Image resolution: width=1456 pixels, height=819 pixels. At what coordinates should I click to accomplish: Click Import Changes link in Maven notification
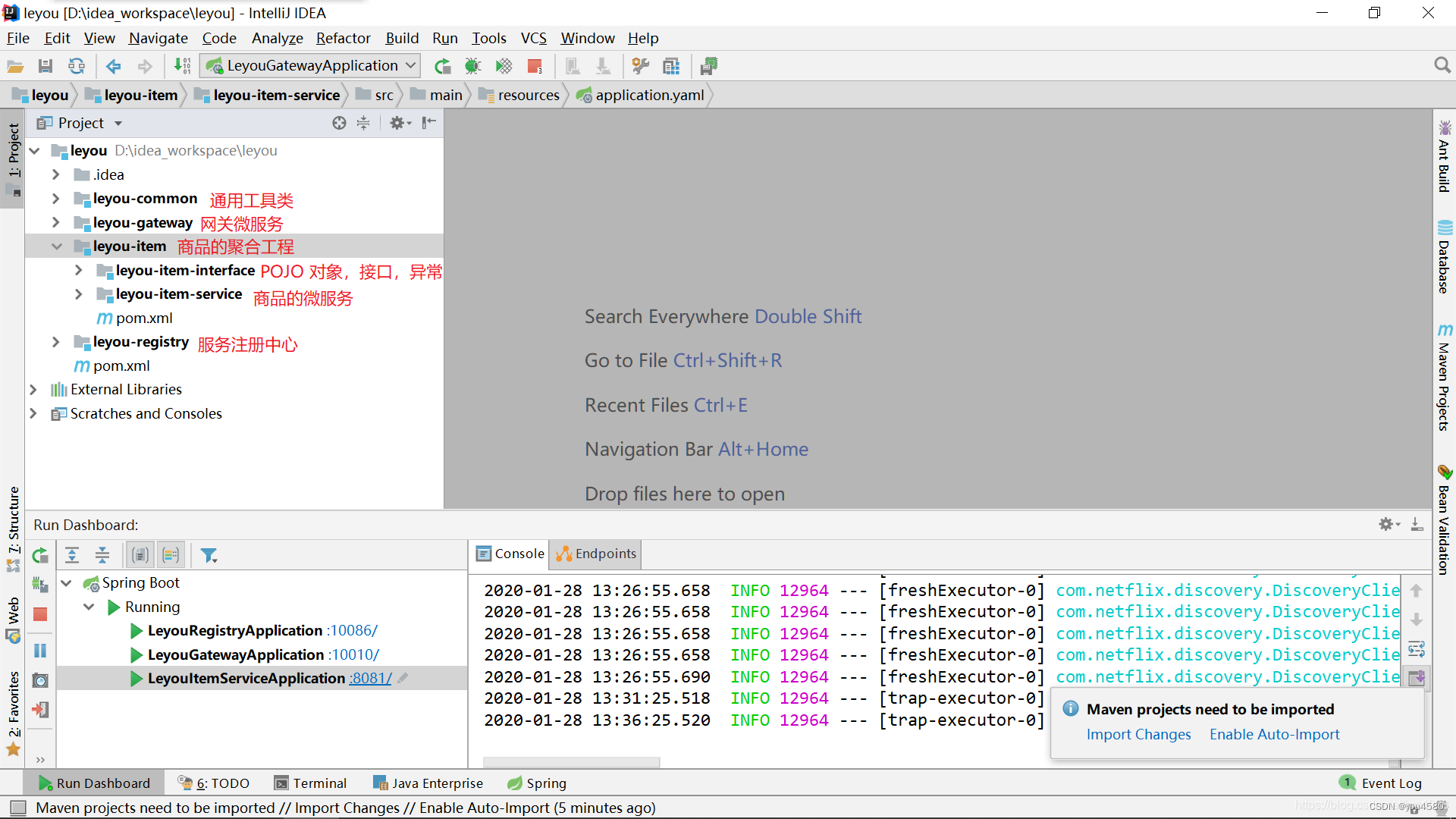(x=1138, y=735)
